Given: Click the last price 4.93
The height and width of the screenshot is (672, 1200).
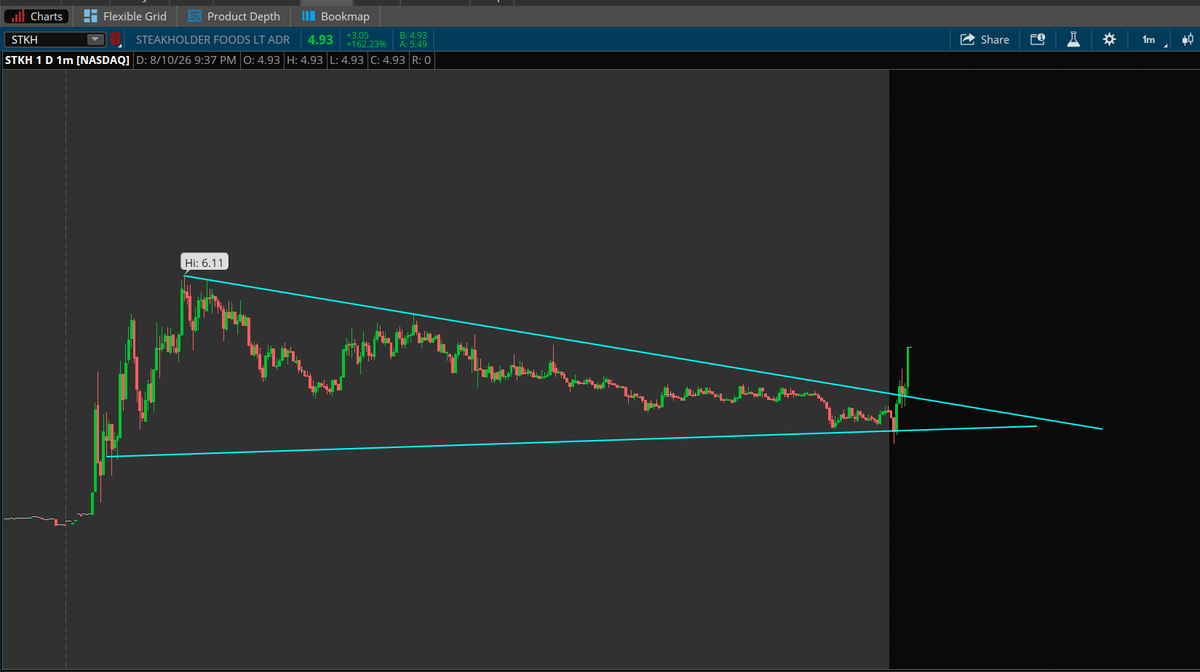Looking at the screenshot, I should [320, 40].
